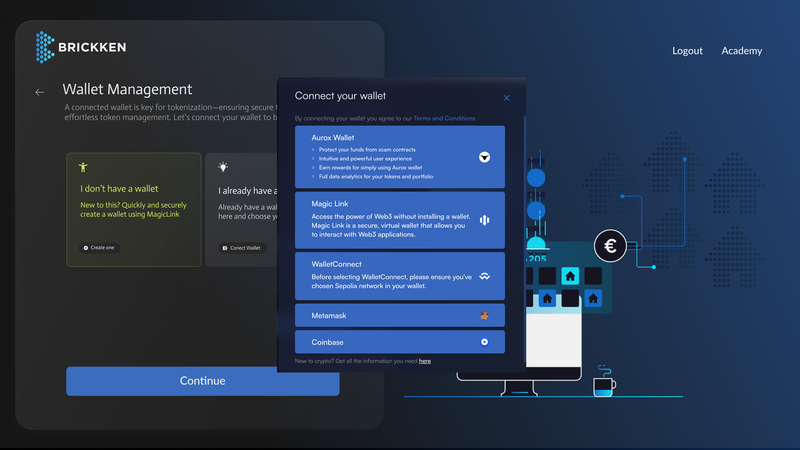Open the Terms and Conditions link

point(444,119)
